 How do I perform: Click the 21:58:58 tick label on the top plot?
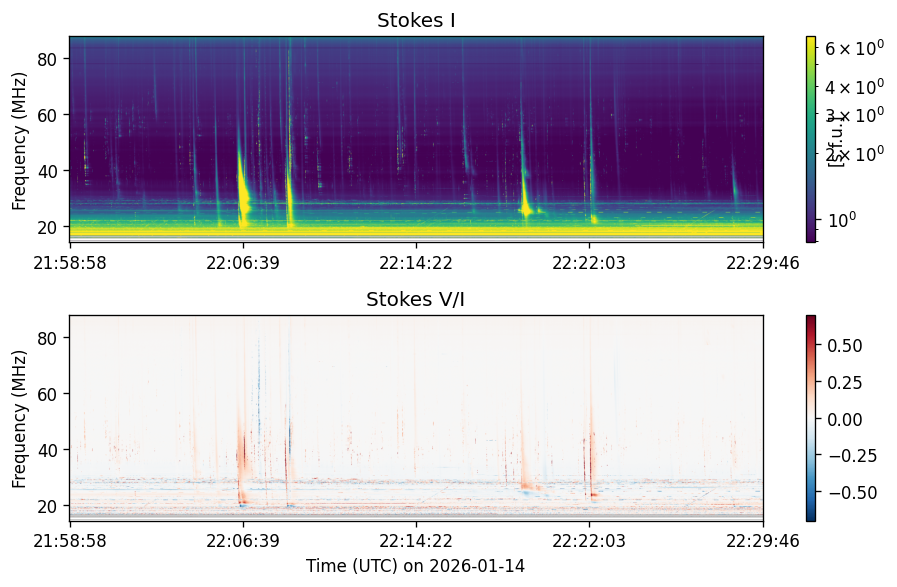pos(70,263)
